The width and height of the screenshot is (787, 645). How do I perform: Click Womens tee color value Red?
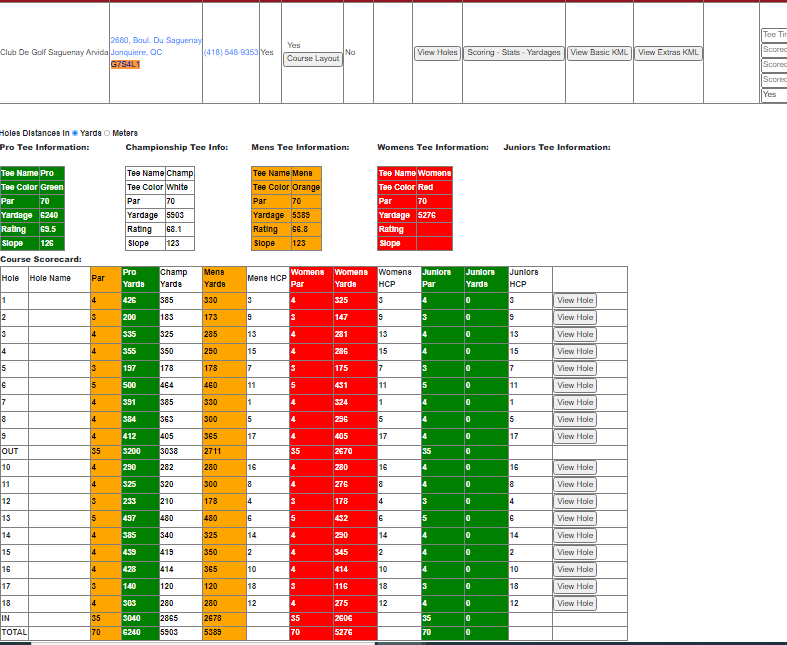click(425, 187)
